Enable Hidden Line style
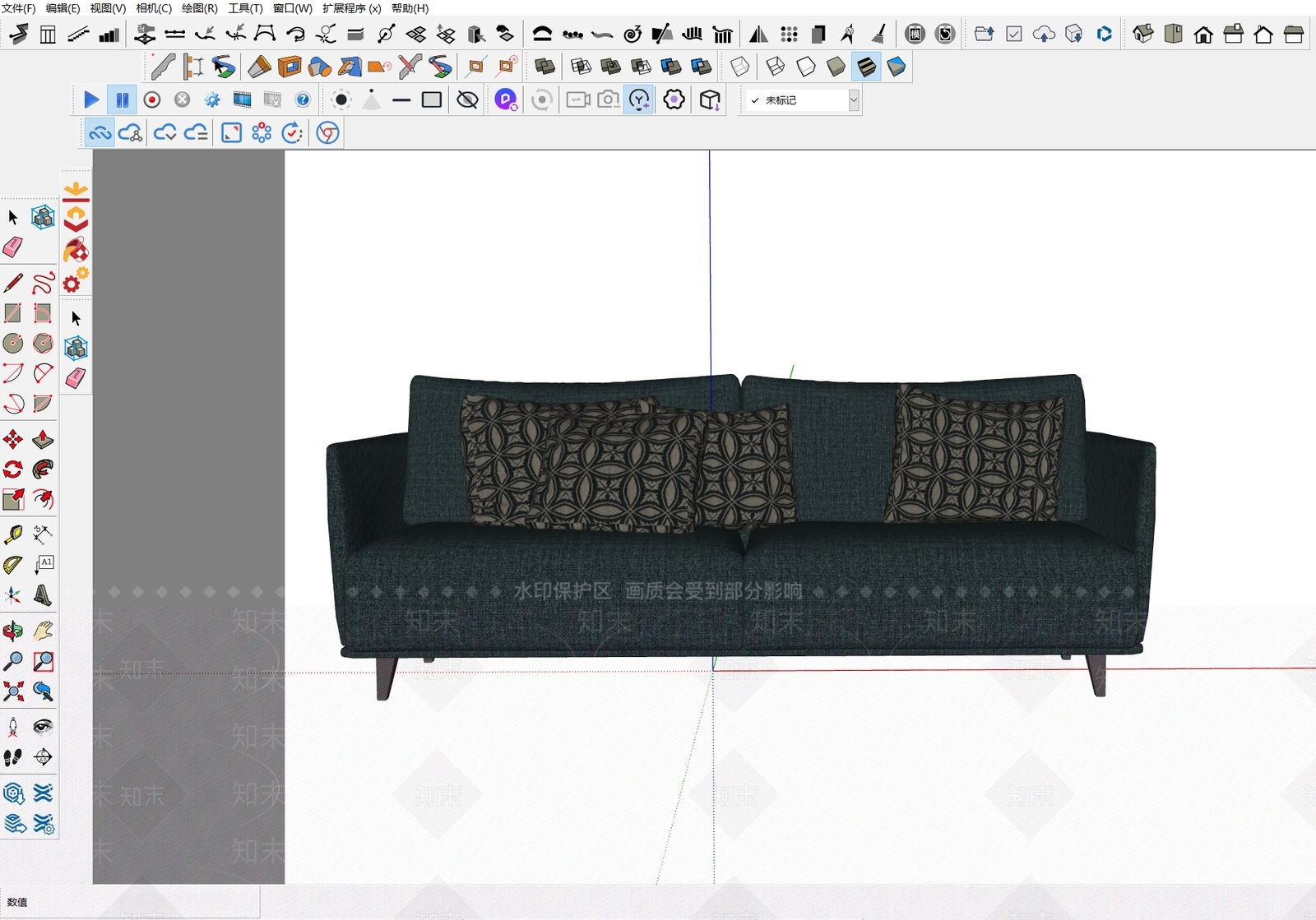This screenshot has height=920, width=1316. click(805, 67)
